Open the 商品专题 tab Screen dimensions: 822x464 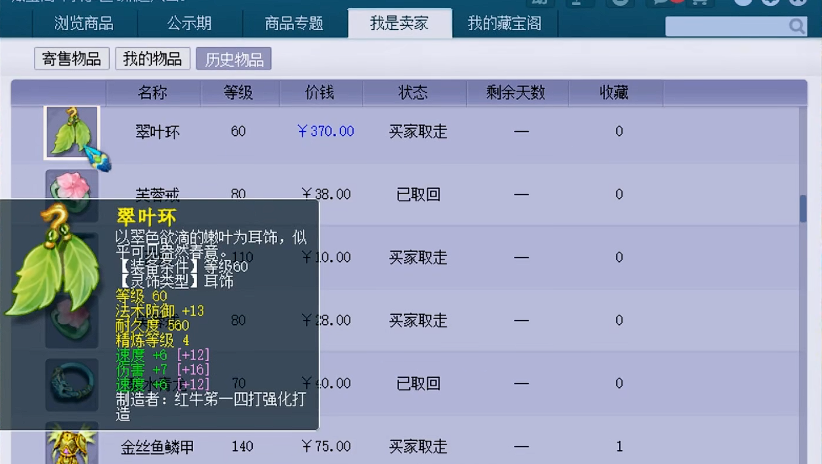point(294,24)
